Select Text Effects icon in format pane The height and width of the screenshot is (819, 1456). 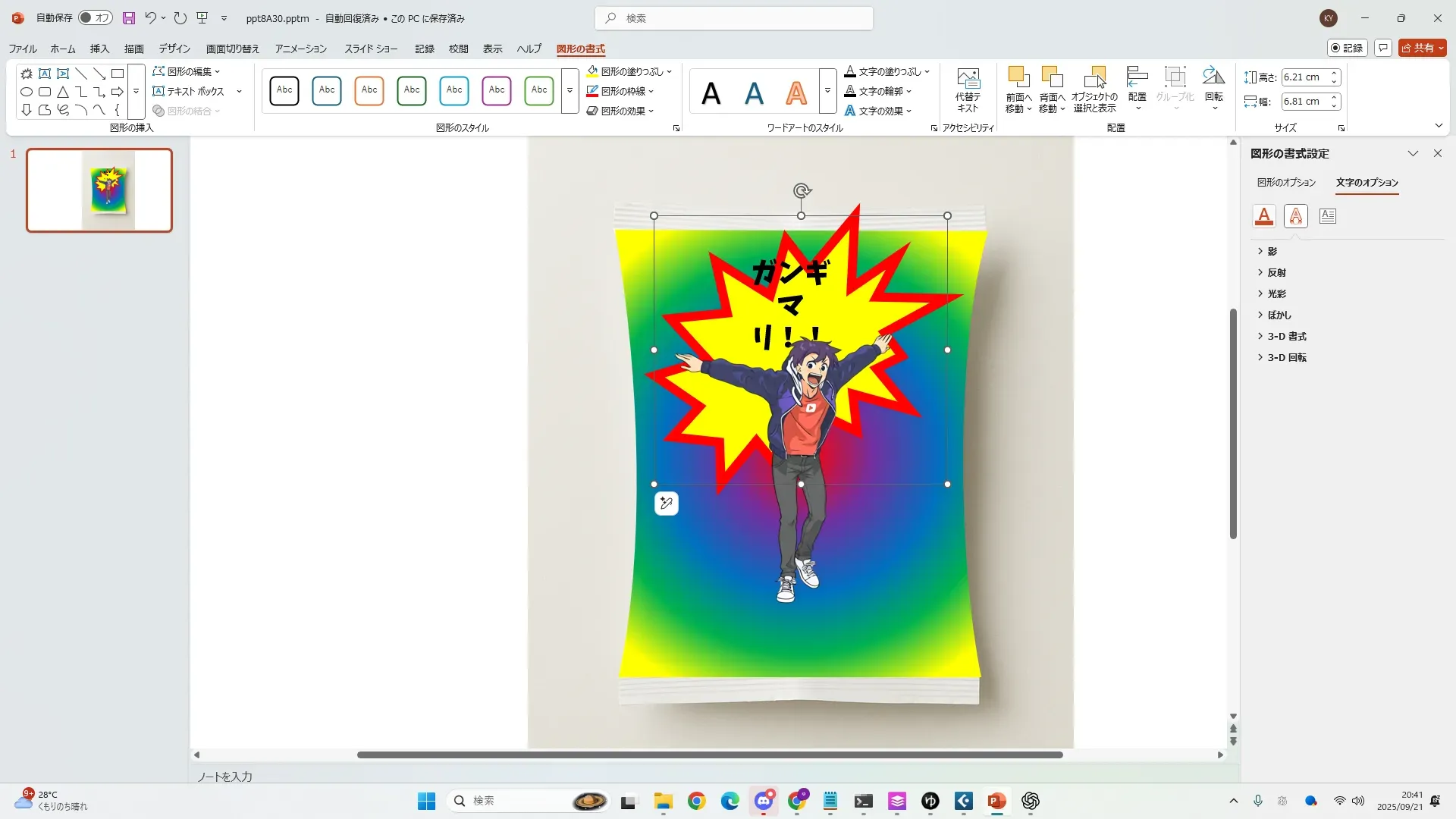pyautogui.click(x=1295, y=216)
